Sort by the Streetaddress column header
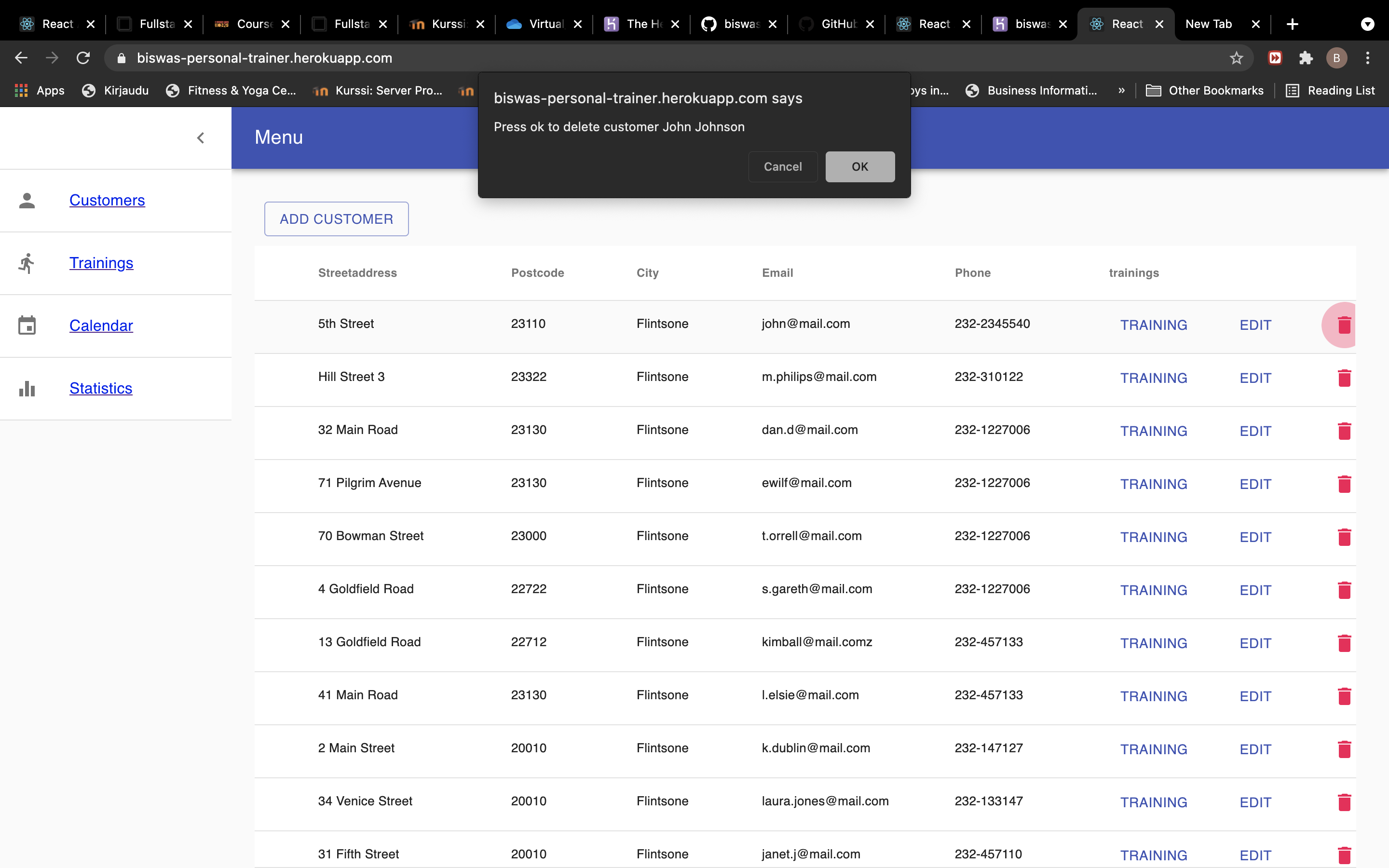This screenshot has height=868, width=1389. coord(357,272)
